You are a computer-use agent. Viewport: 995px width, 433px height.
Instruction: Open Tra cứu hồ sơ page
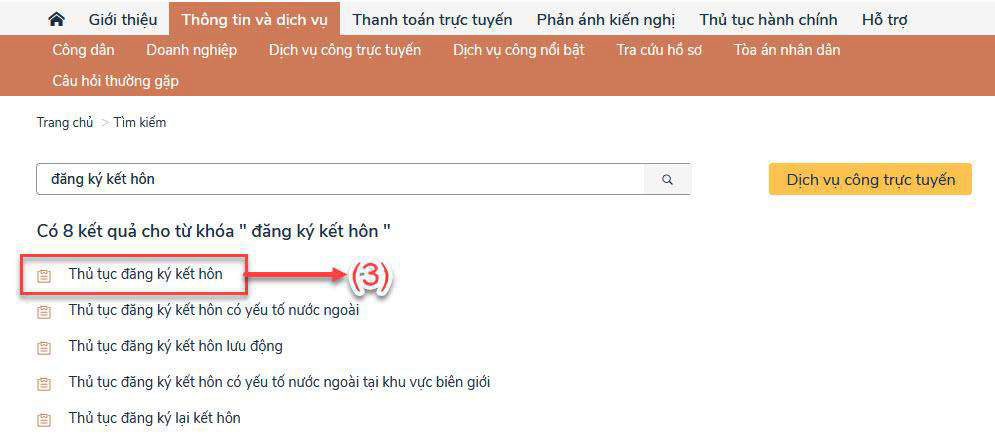(659, 50)
